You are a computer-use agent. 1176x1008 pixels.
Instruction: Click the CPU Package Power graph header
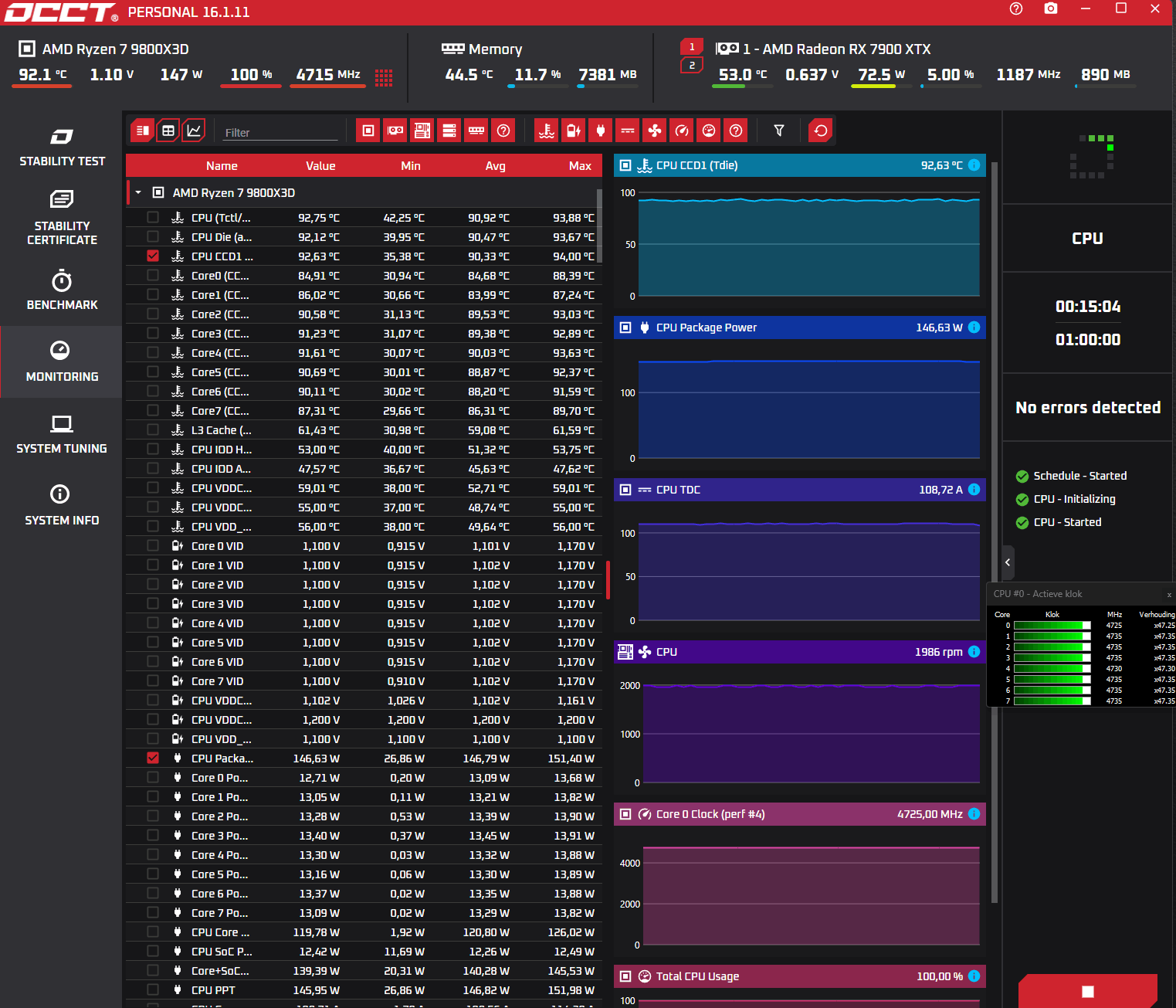800,328
